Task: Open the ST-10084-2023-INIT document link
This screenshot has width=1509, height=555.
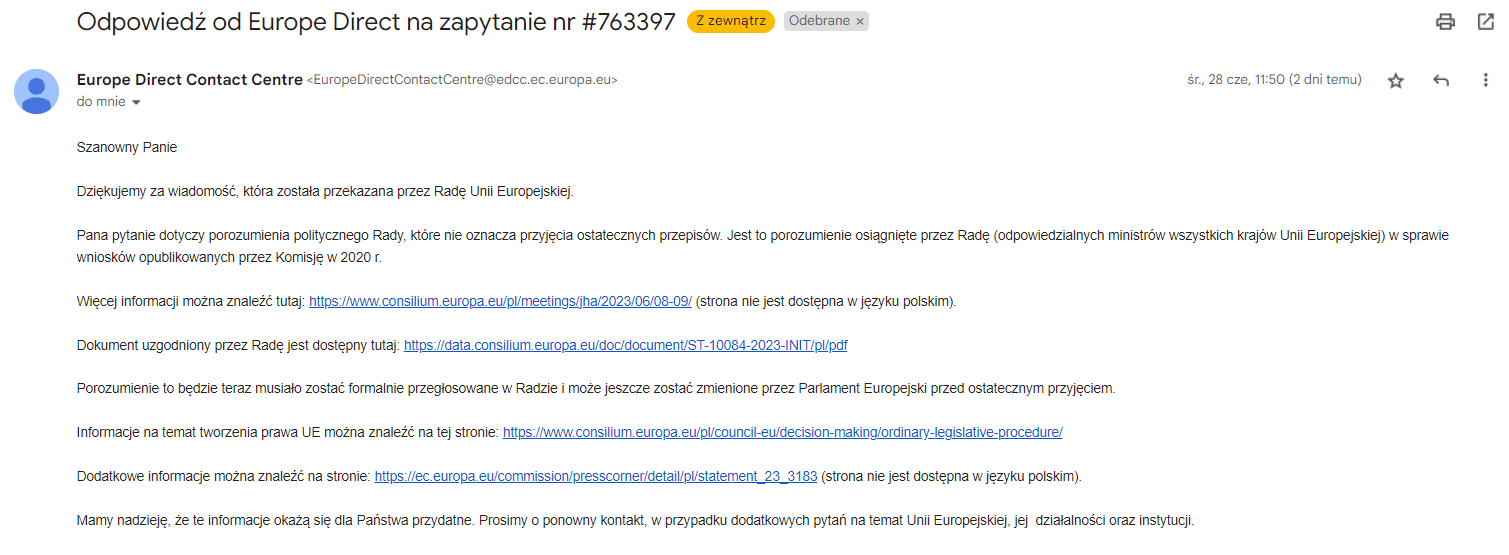Action: point(626,345)
